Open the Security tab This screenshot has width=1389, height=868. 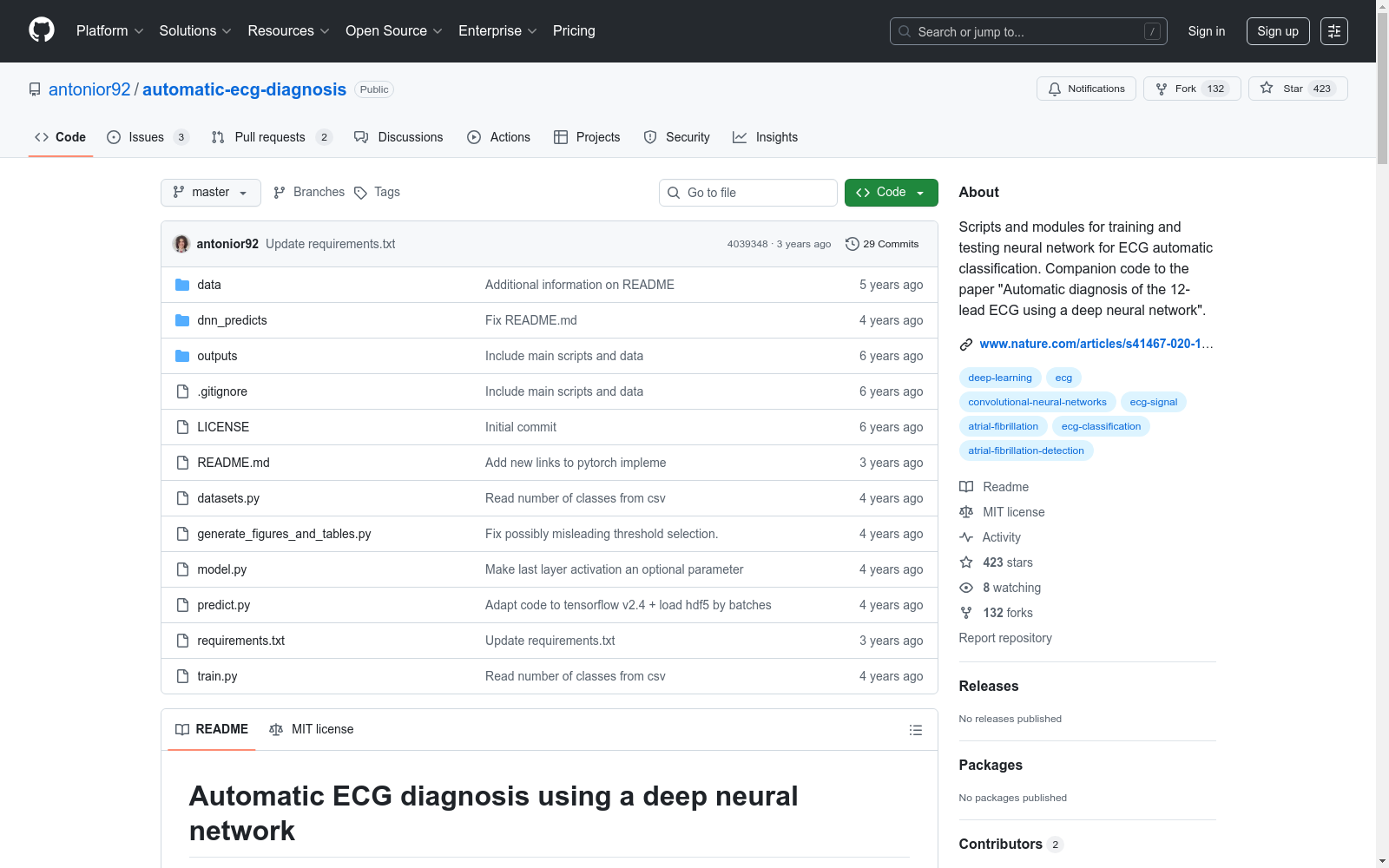pyautogui.click(x=677, y=137)
